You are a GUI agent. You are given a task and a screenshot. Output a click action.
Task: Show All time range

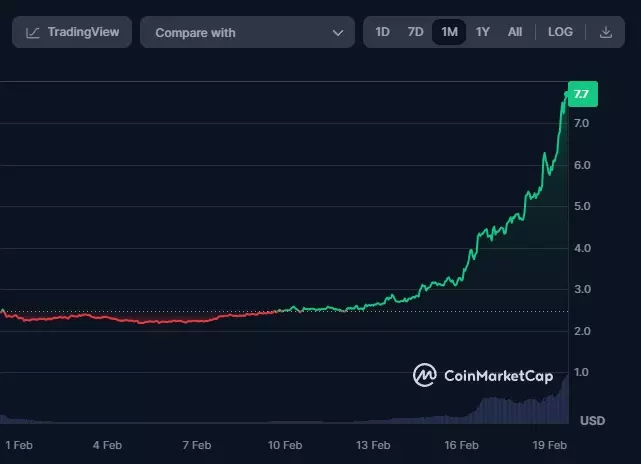click(x=515, y=32)
